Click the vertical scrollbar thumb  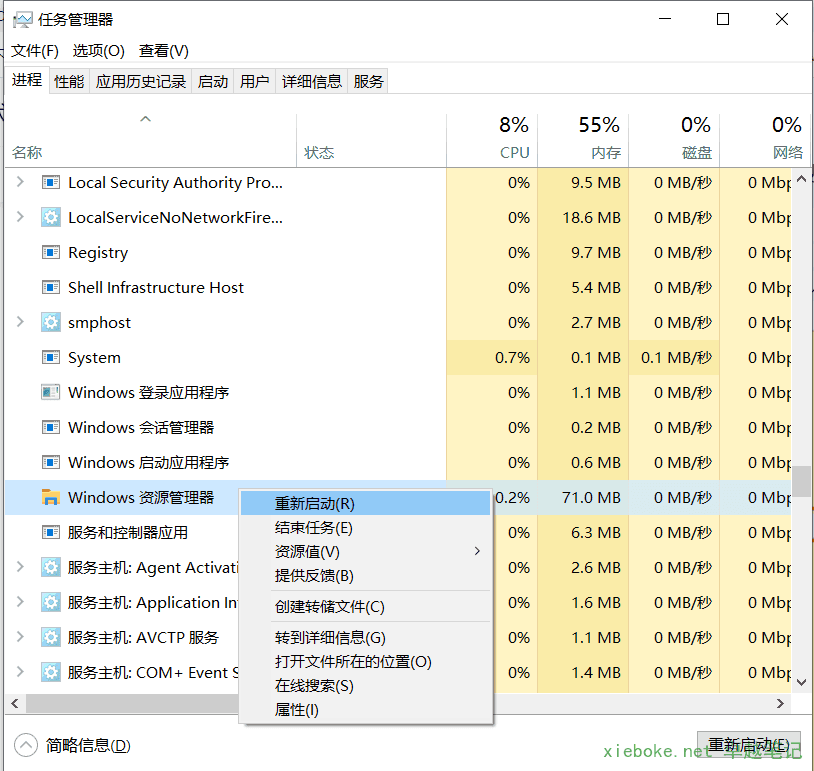click(801, 480)
